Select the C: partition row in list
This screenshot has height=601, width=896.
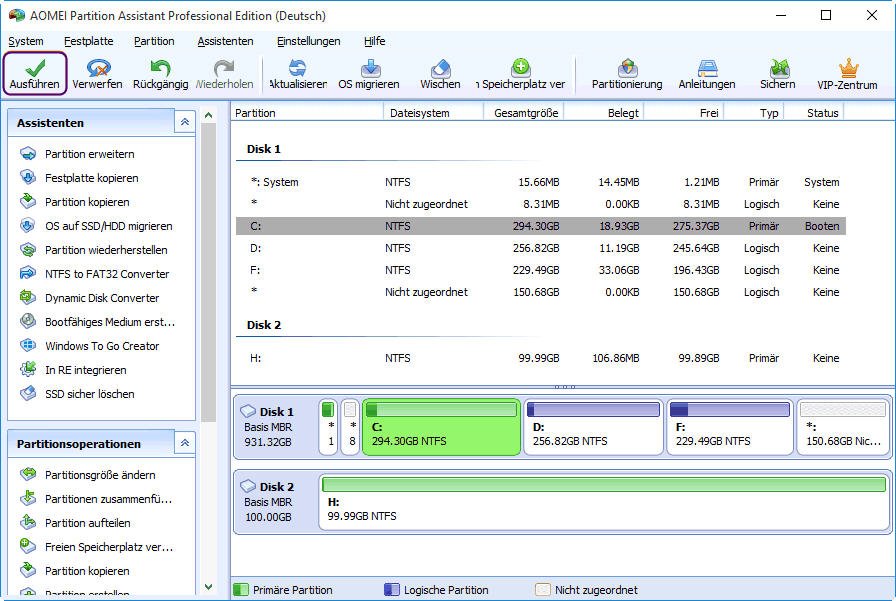click(x=541, y=226)
